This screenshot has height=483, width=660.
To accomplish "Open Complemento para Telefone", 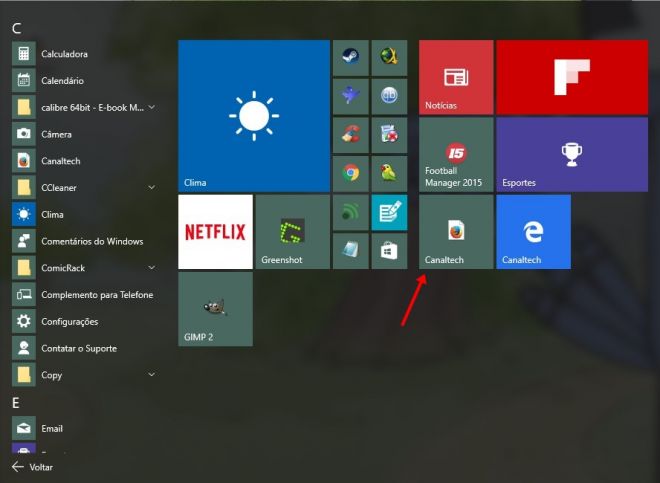I will (x=84, y=295).
